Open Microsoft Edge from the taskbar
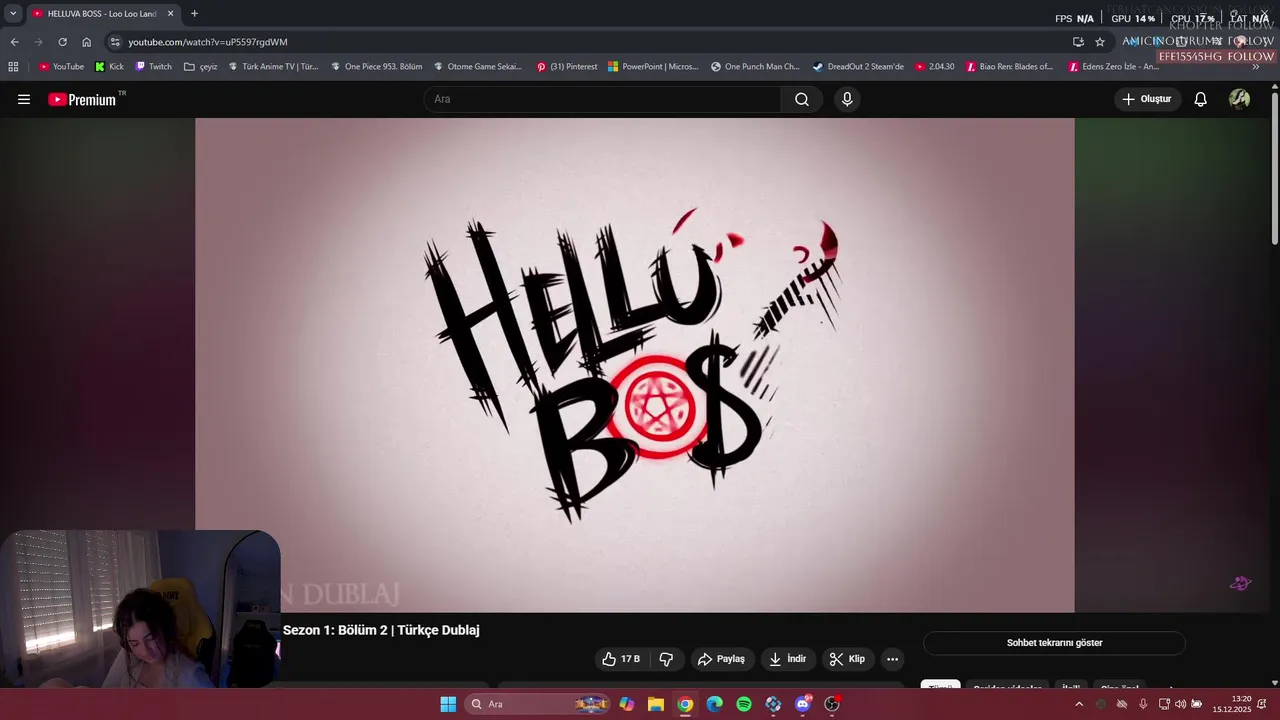The image size is (1280, 720). pyautogui.click(x=714, y=704)
